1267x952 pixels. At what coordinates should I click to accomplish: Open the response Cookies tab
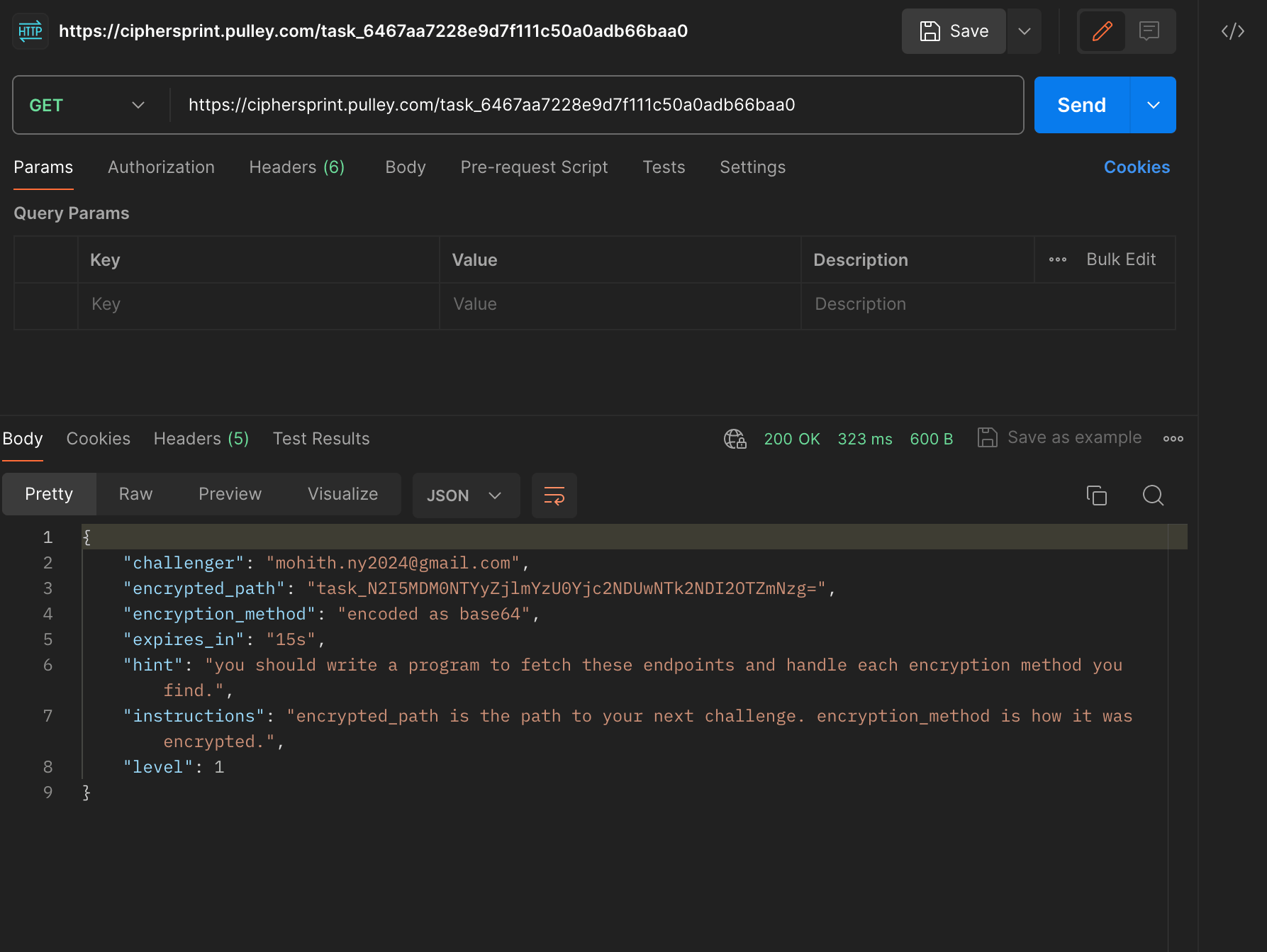[98, 439]
